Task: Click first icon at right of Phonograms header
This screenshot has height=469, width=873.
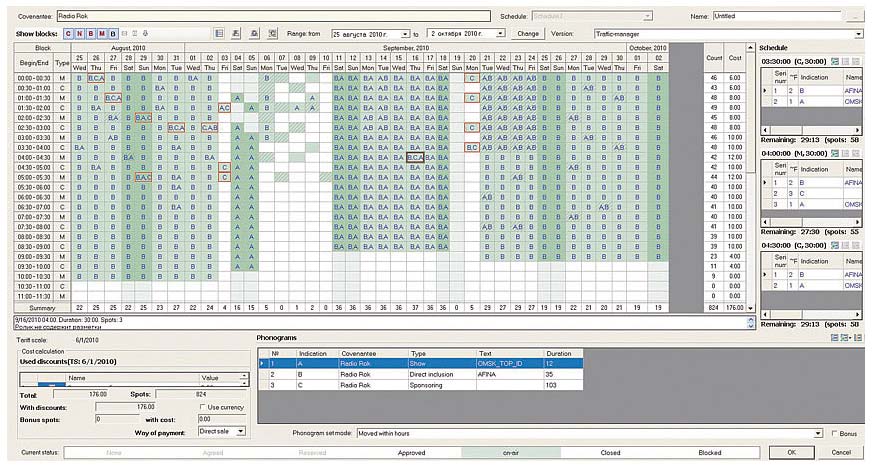Action: 835,338
